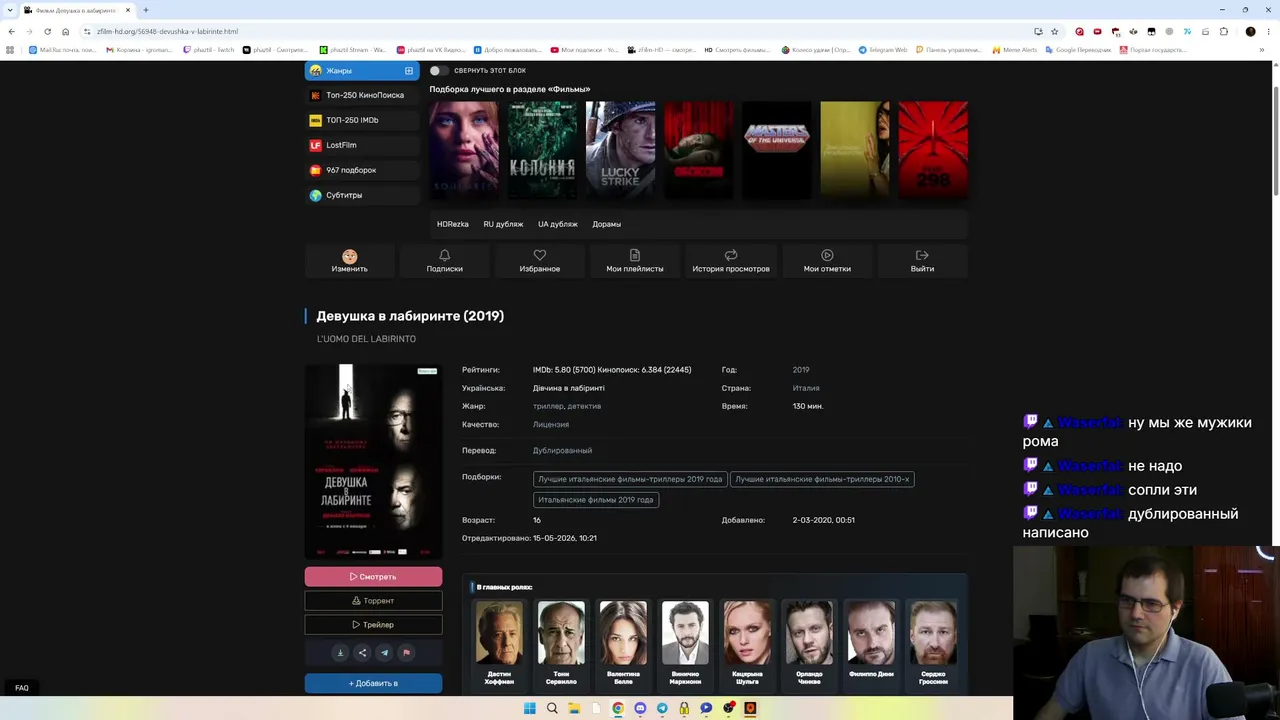This screenshot has width=1280, height=720.
Task: Open 'Итальянские фильмы 2019 года' collection
Action: pos(596,500)
